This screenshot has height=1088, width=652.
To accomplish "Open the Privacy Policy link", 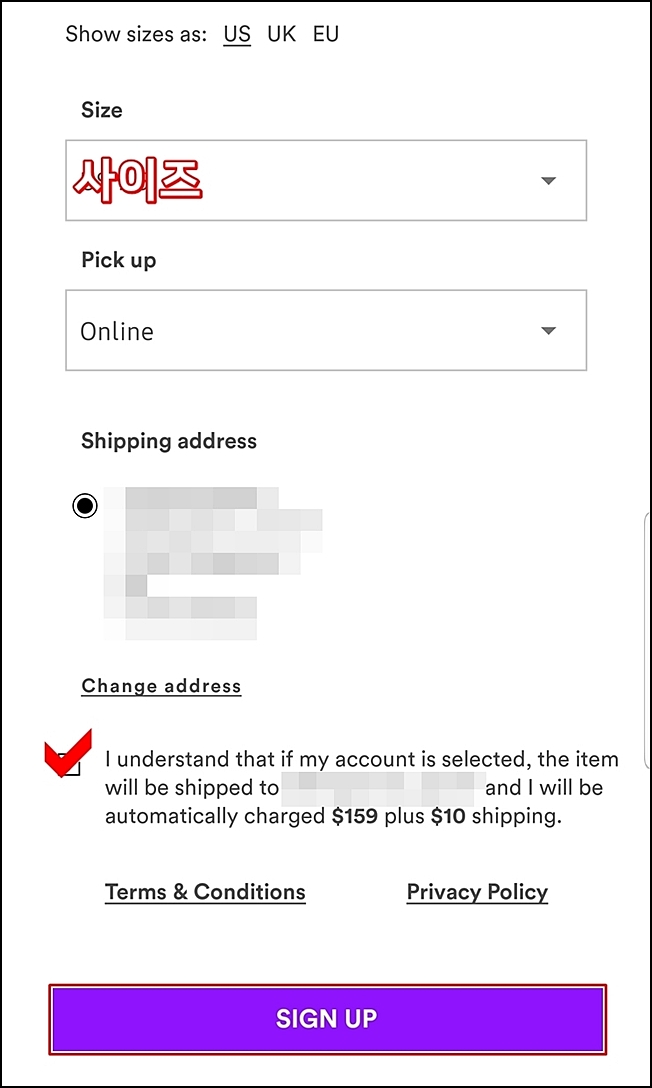I will [x=477, y=892].
